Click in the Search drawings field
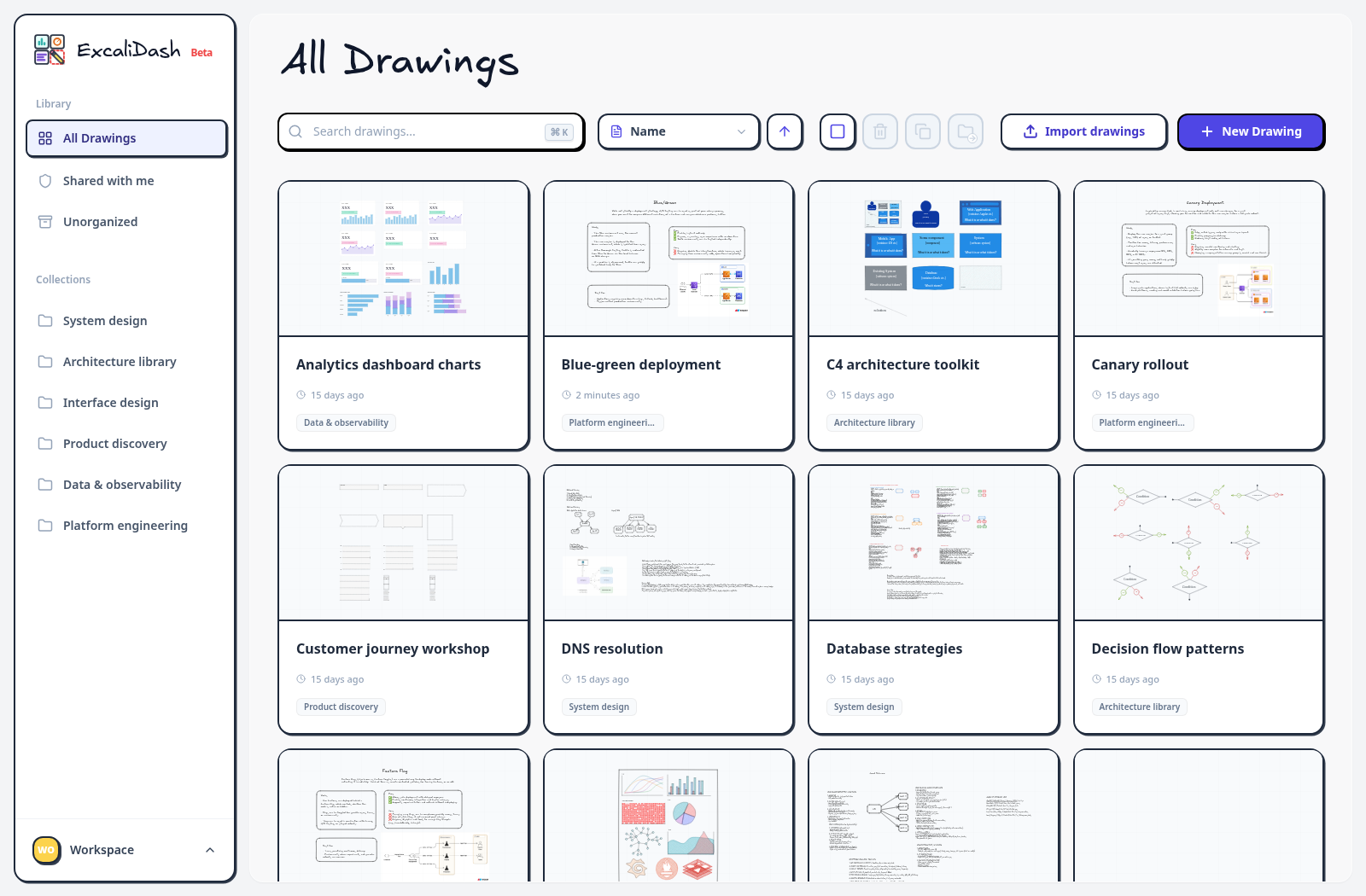This screenshot has width=1366, height=896. (x=431, y=131)
